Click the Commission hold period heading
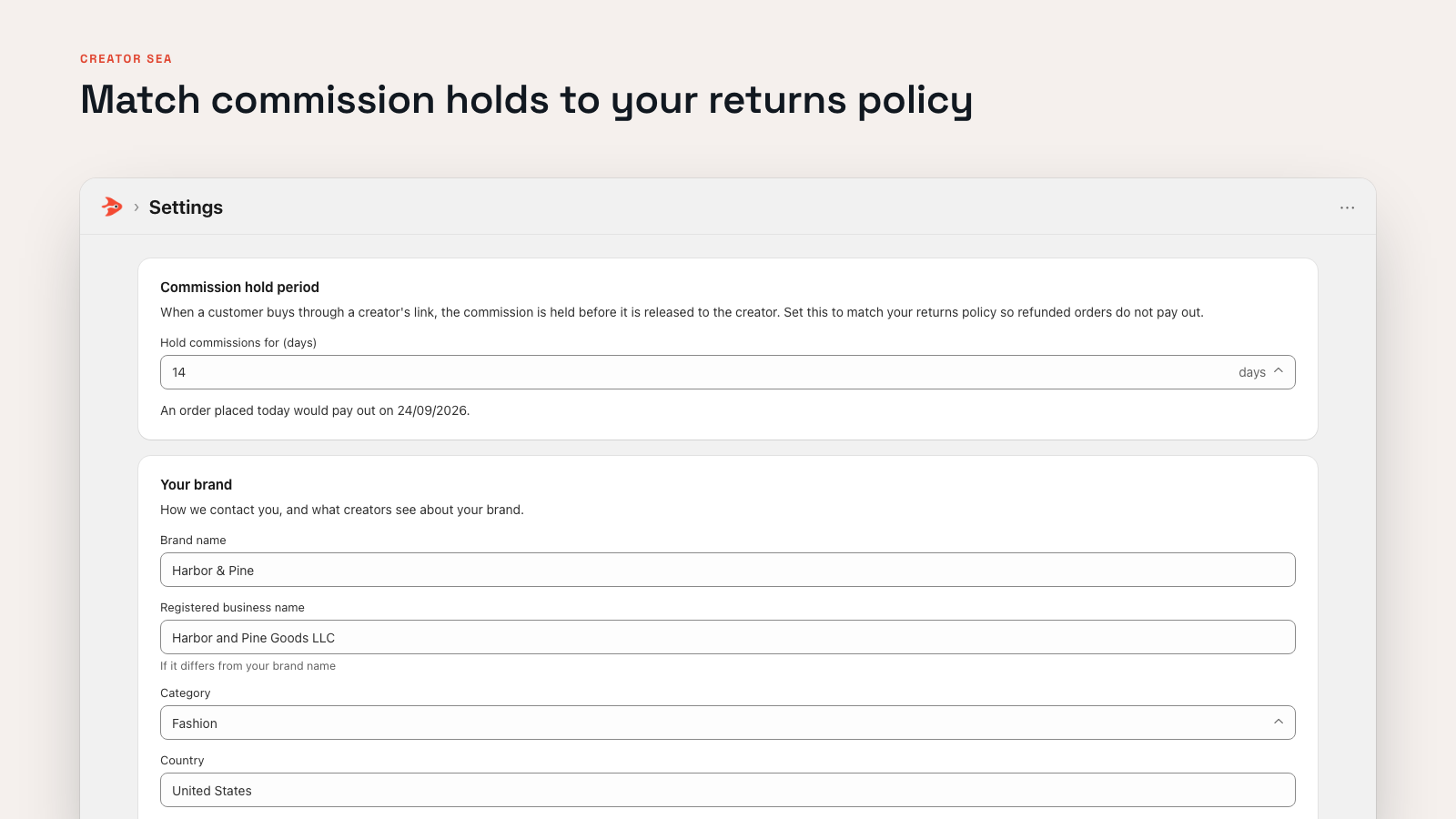1456x819 pixels. point(239,288)
